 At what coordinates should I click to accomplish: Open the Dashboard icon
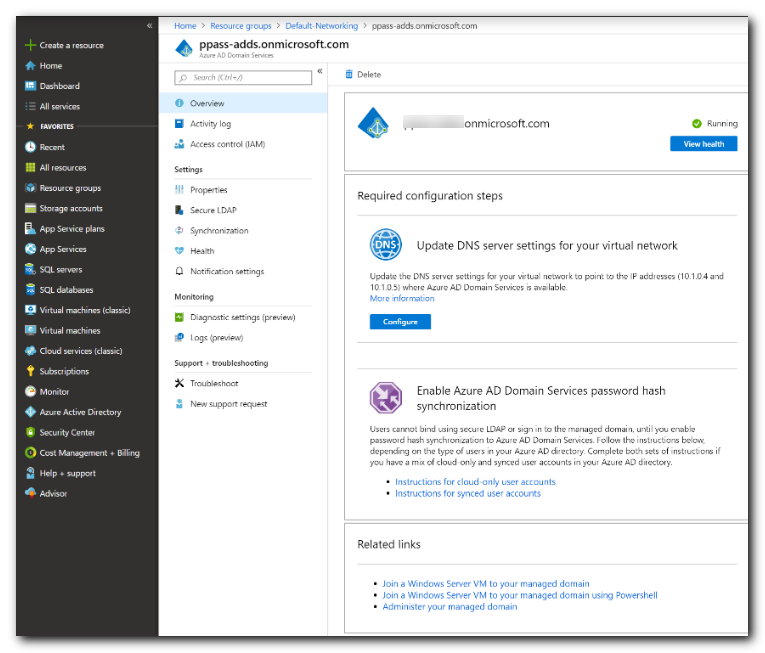30,86
